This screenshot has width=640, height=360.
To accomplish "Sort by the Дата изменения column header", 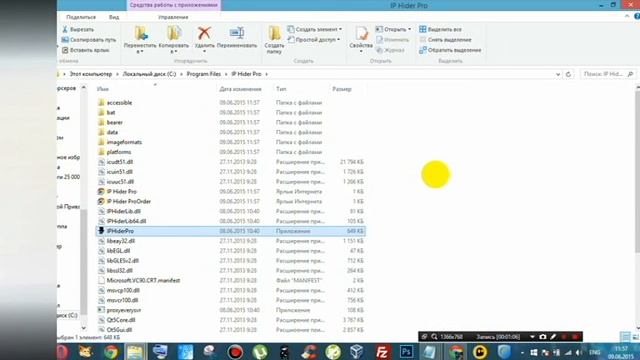I will pos(240,89).
